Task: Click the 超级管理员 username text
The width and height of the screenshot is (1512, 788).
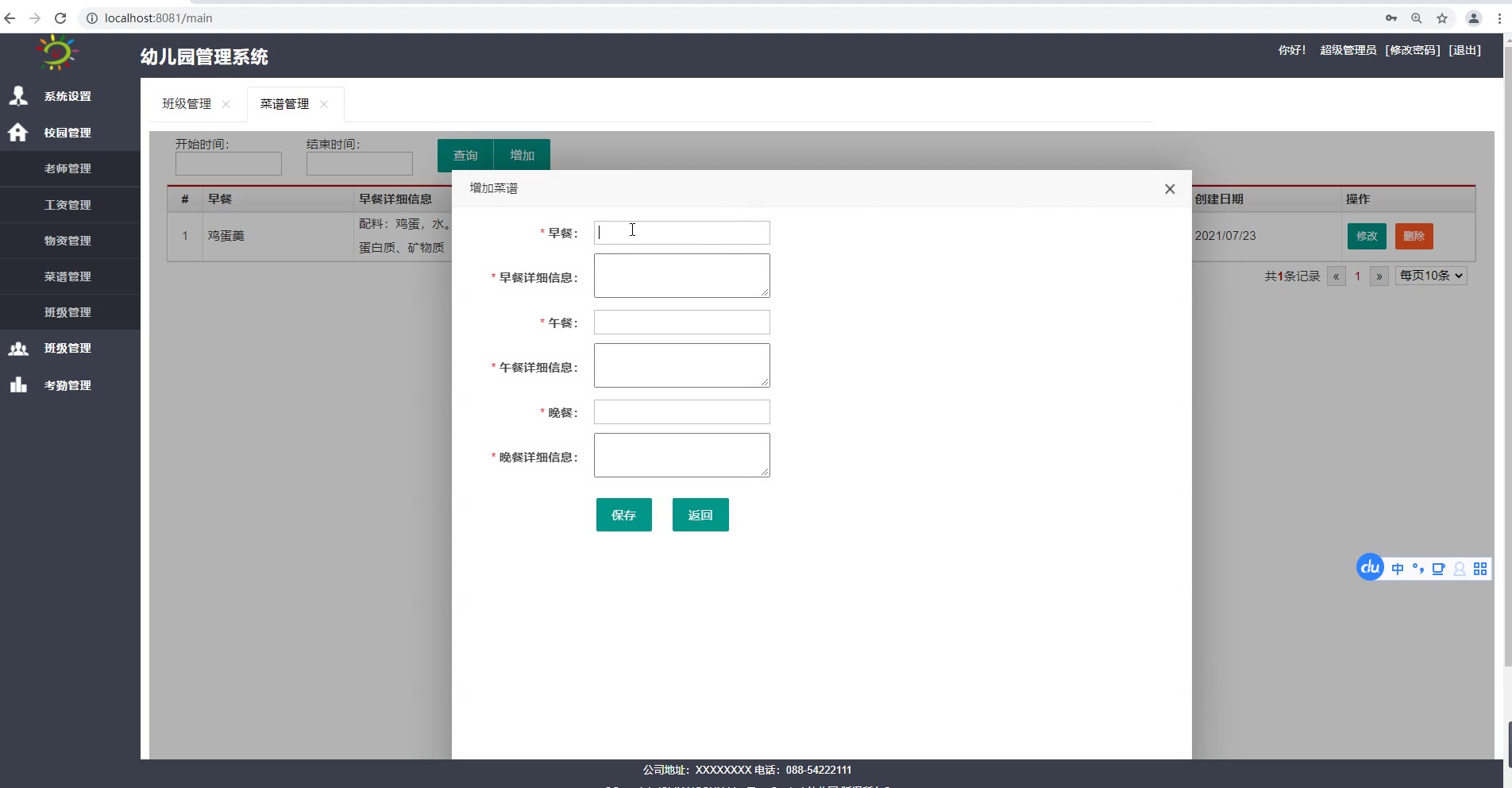Action: 1348,50
